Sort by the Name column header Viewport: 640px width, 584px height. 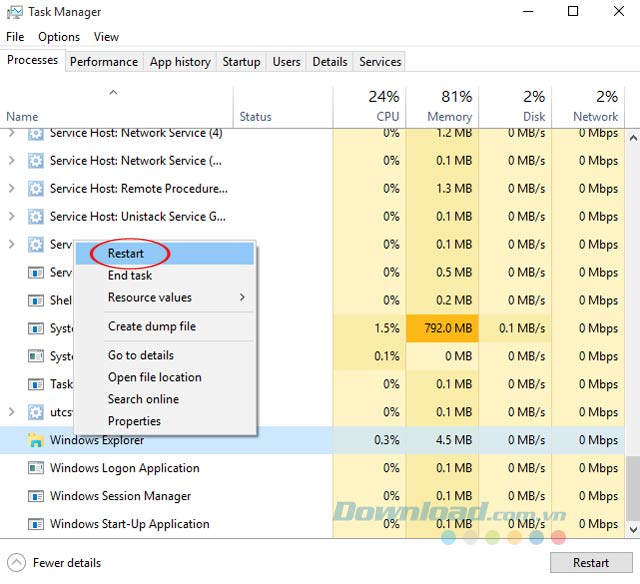117,108
